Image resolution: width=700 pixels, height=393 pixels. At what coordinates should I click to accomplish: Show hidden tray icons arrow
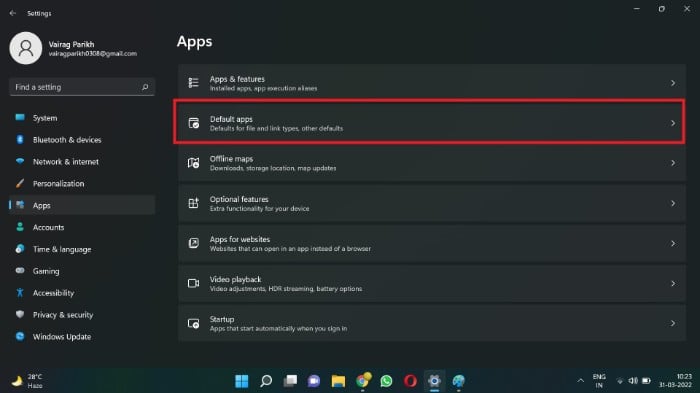pyautogui.click(x=580, y=381)
